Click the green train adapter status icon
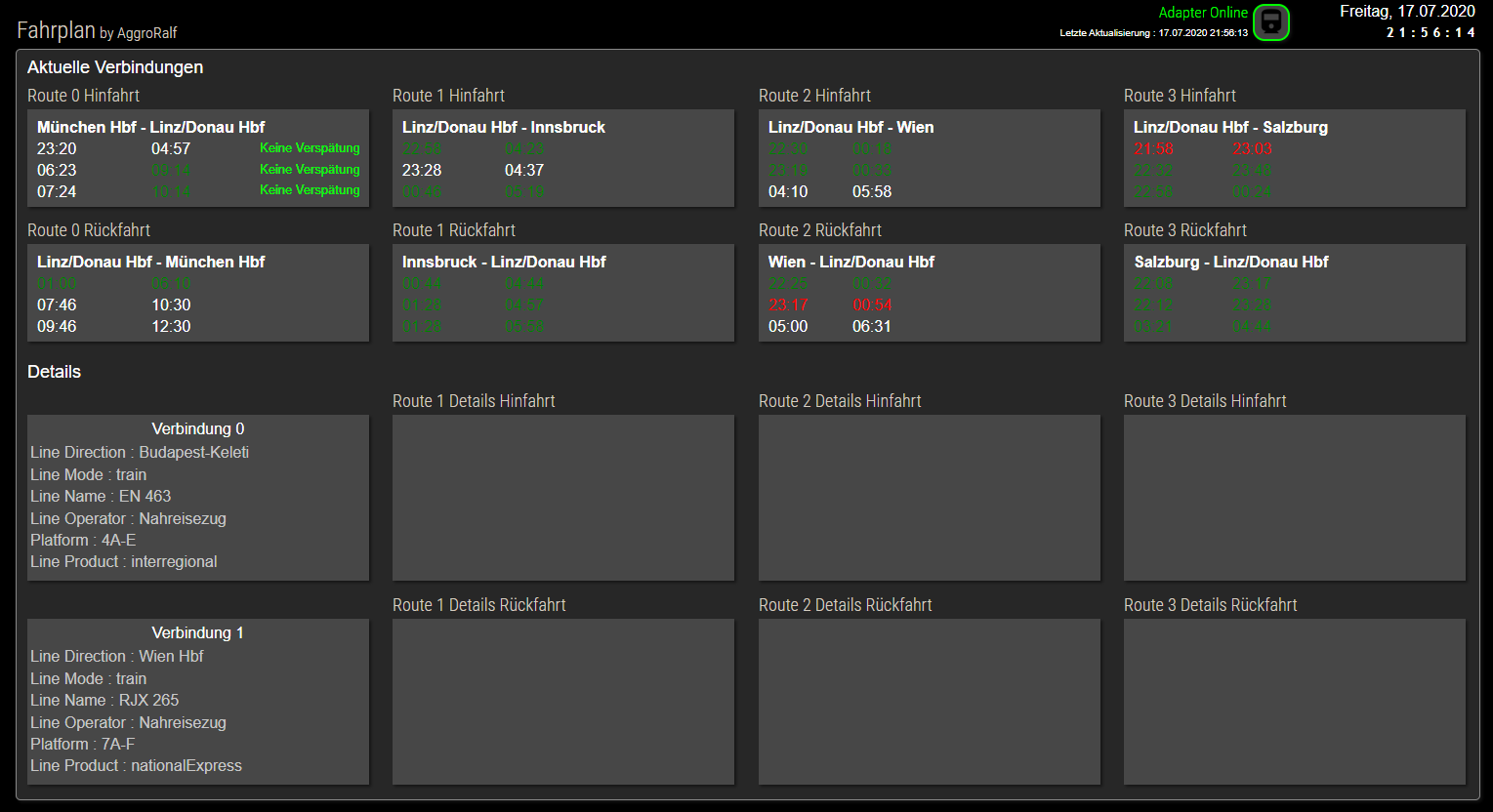This screenshot has width=1493, height=812. click(1271, 22)
